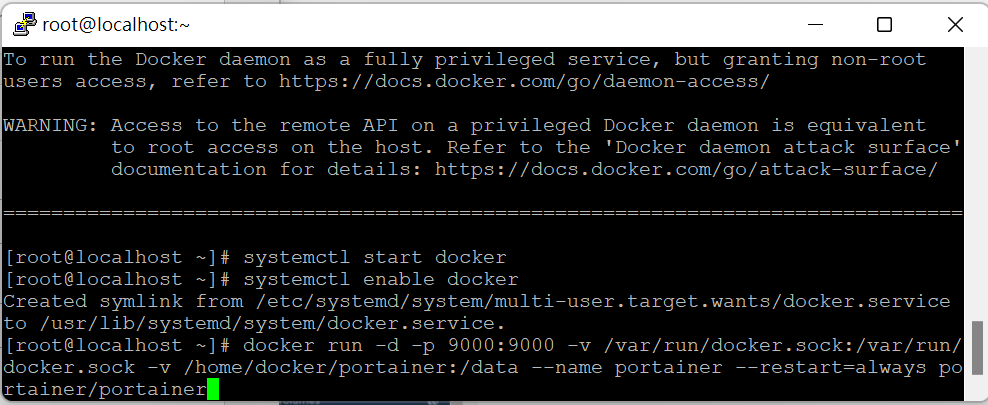Click the 'systemctl enable docker' command text

pos(381,279)
